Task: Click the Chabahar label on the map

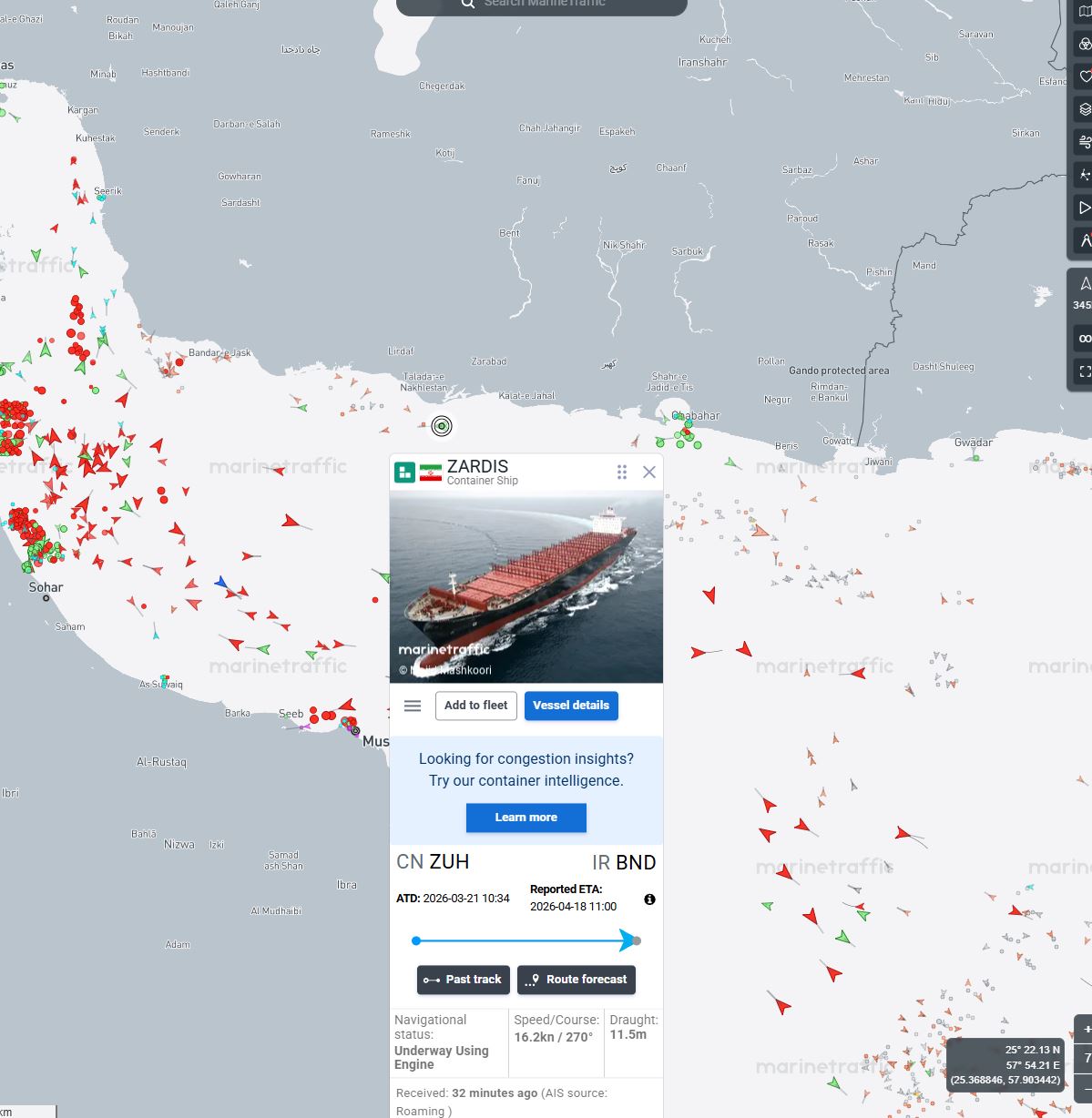Action: coord(696,416)
